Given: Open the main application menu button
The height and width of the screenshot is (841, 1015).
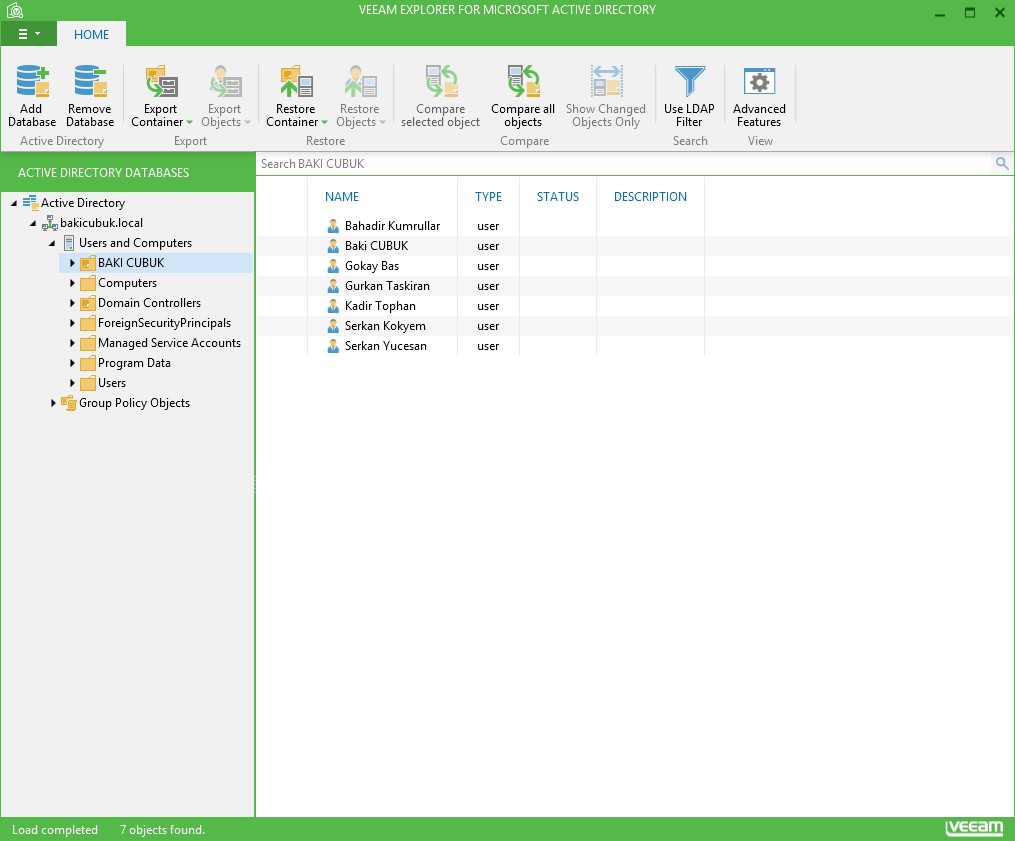Looking at the screenshot, I should click(x=28, y=34).
